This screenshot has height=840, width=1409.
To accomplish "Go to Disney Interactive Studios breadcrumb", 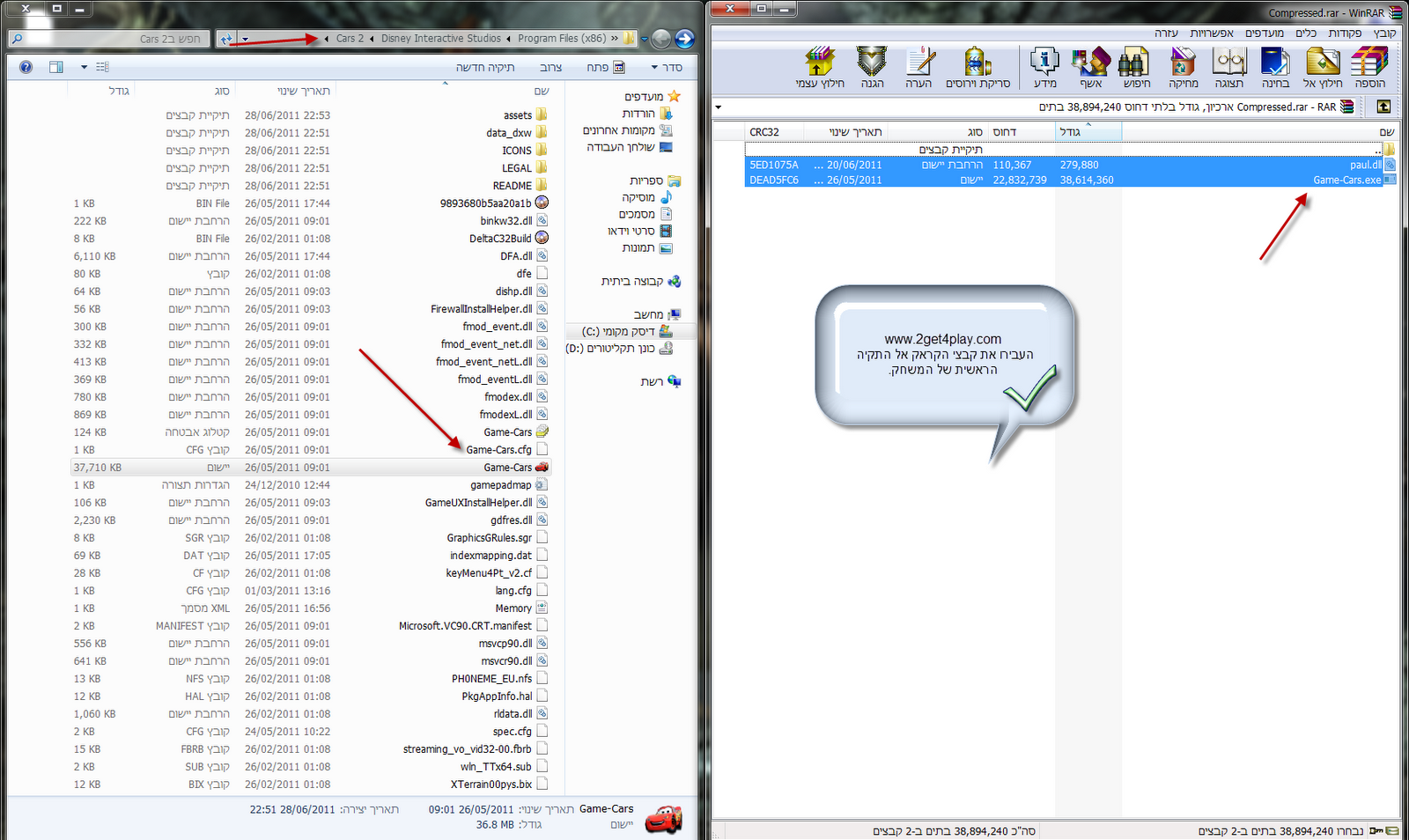I will point(440,38).
